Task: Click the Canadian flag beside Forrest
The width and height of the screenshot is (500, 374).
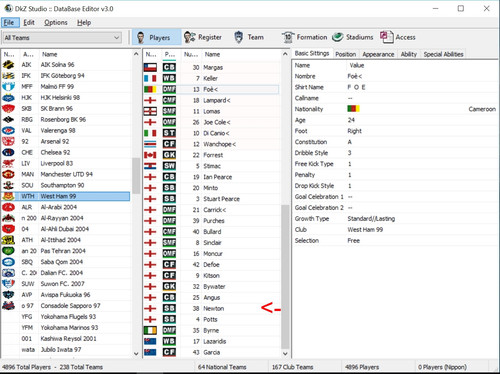Action: point(150,155)
